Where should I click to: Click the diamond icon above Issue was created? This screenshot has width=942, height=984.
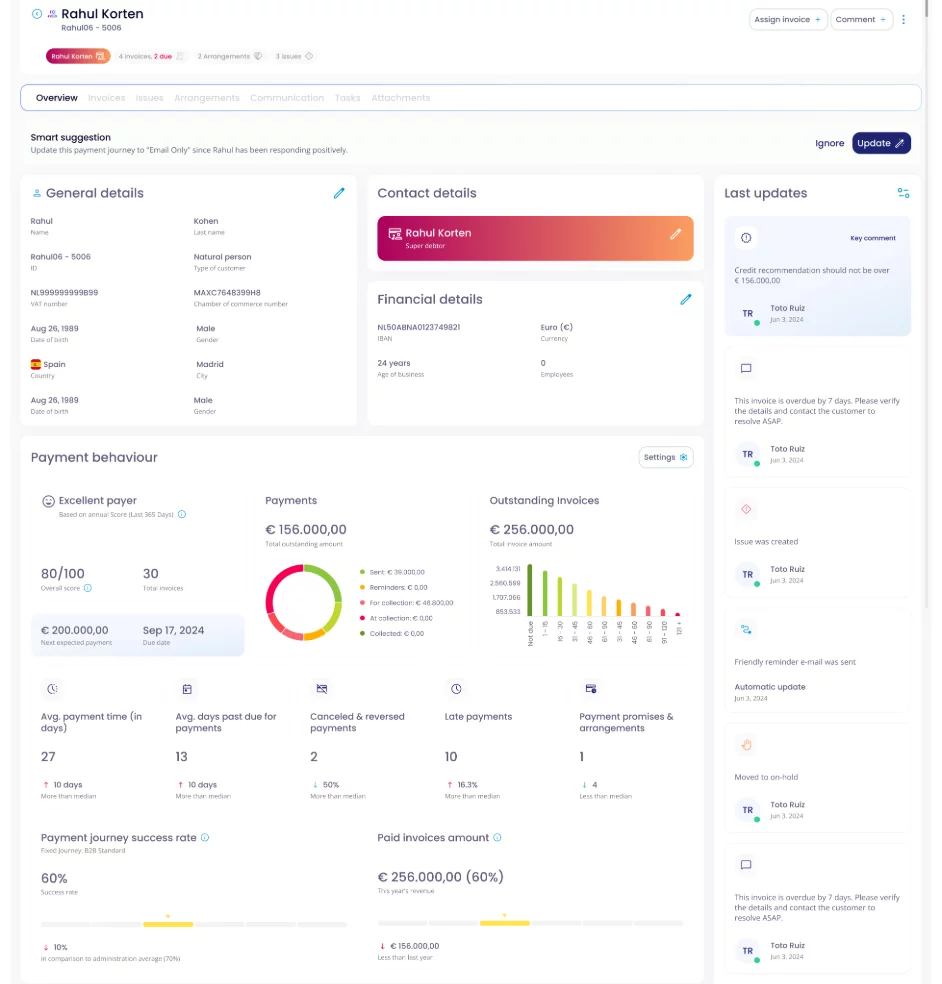click(746, 509)
